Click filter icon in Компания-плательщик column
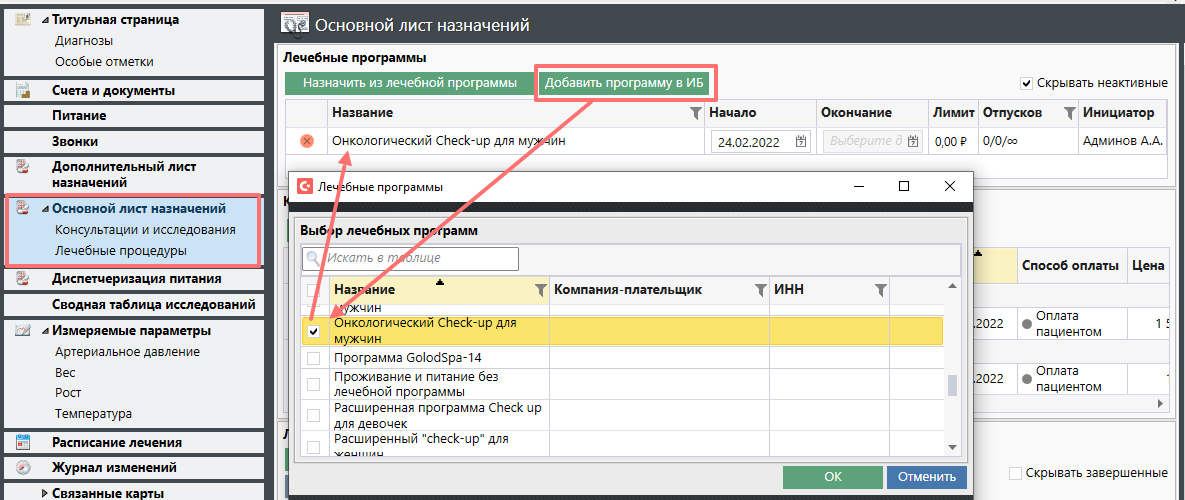The height and width of the screenshot is (500, 1185). [x=759, y=290]
